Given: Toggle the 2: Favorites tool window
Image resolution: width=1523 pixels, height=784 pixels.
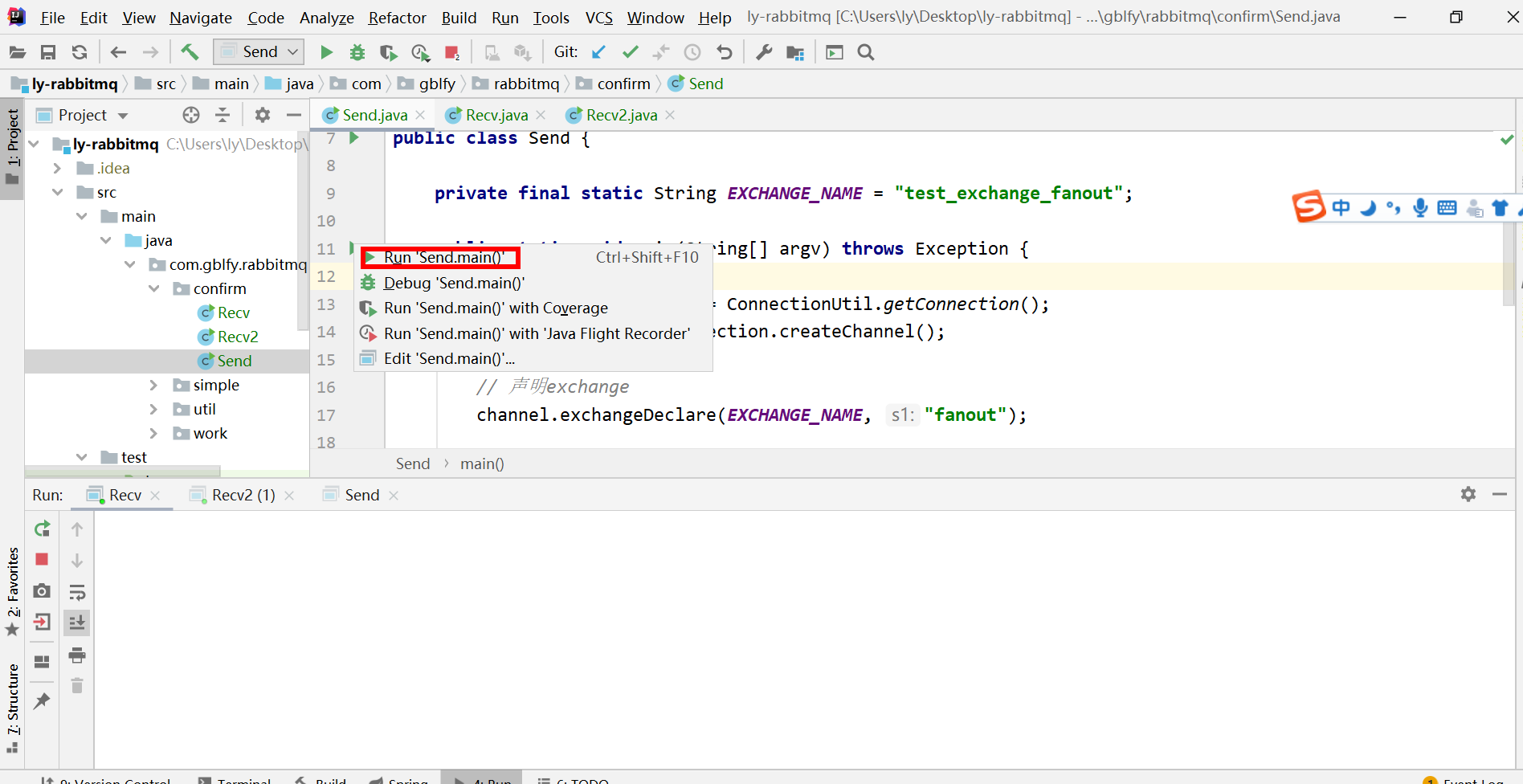Looking at the screenshot, I should (12, 591).
